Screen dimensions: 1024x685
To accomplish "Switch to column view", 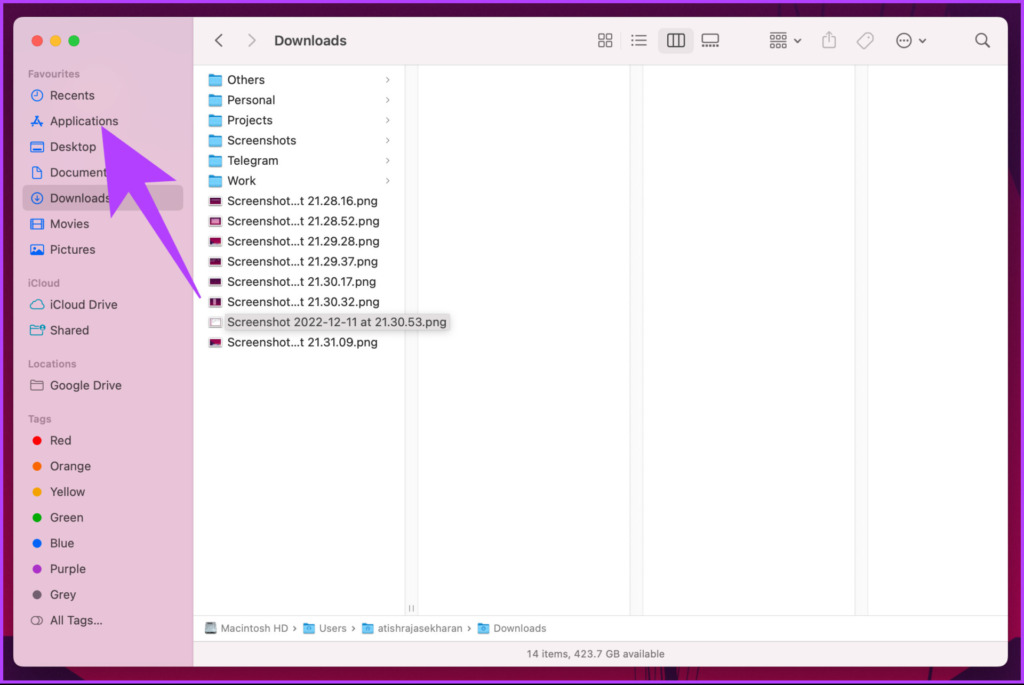I will pos(675,40).
